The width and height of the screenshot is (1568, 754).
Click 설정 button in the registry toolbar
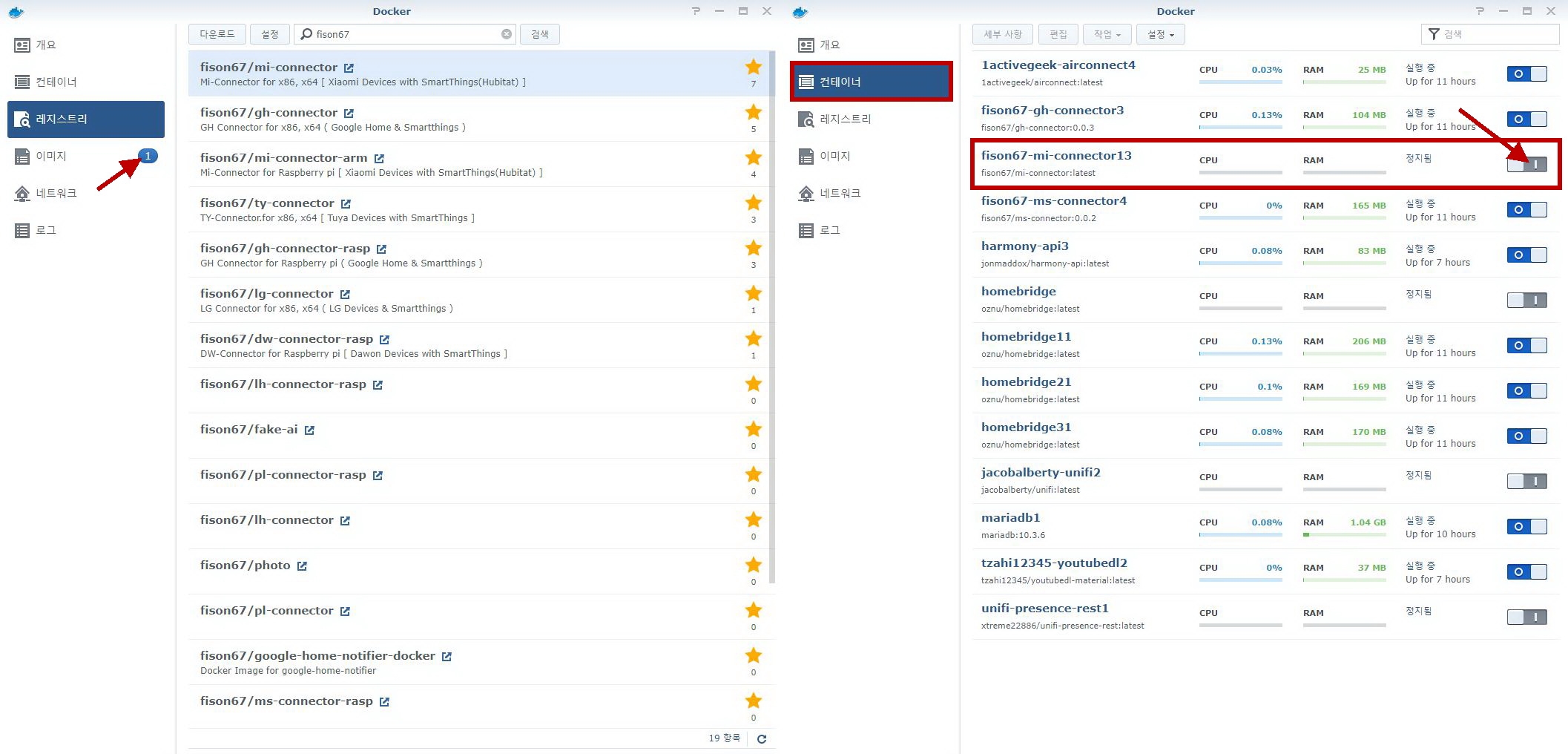(270, 34)
